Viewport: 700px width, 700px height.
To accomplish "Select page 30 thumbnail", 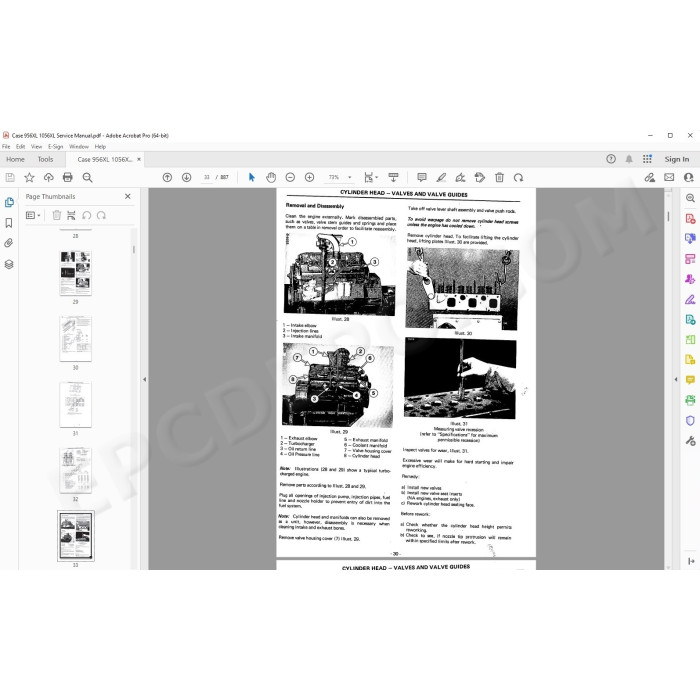I will [75, 338].
